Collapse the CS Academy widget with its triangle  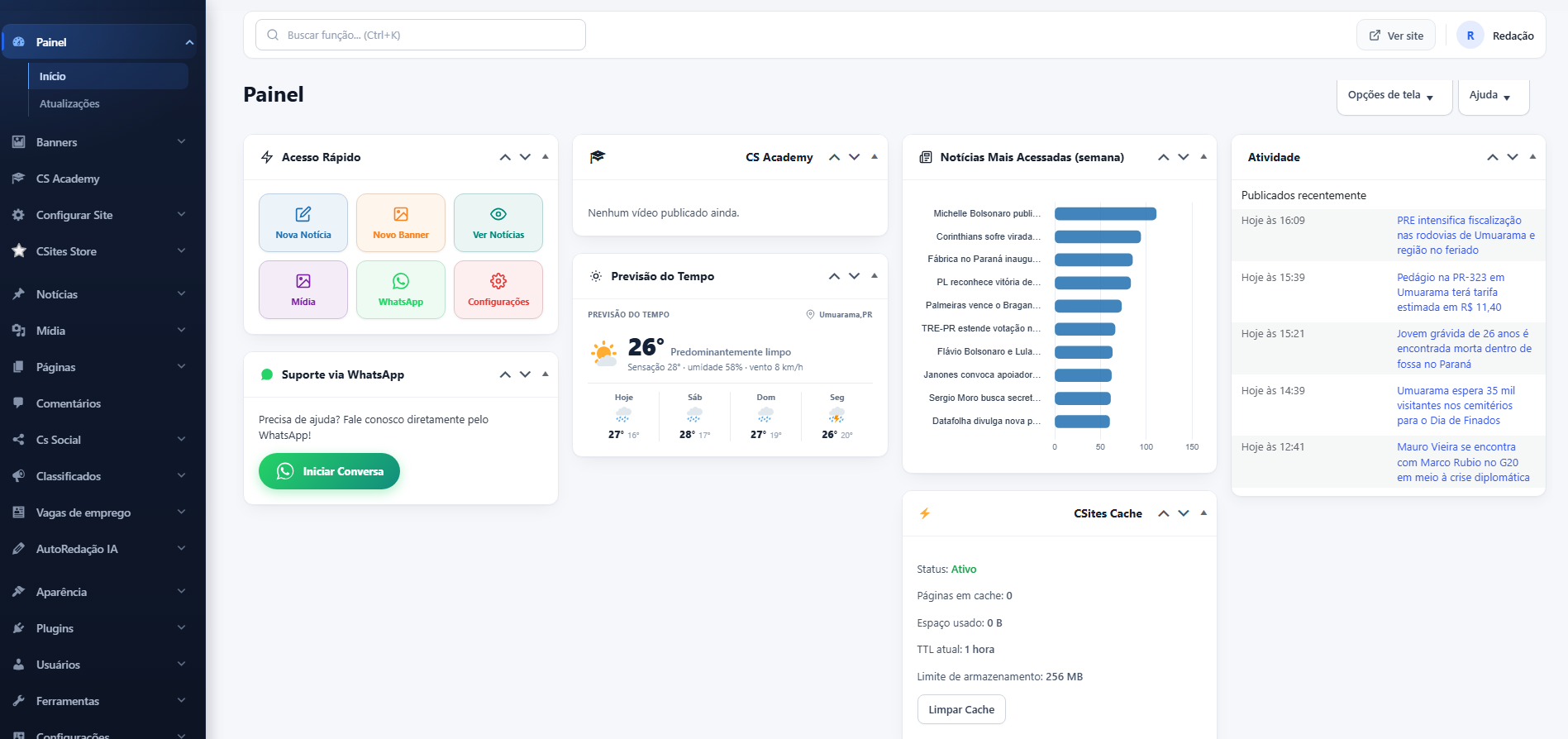tap(875, 156)
